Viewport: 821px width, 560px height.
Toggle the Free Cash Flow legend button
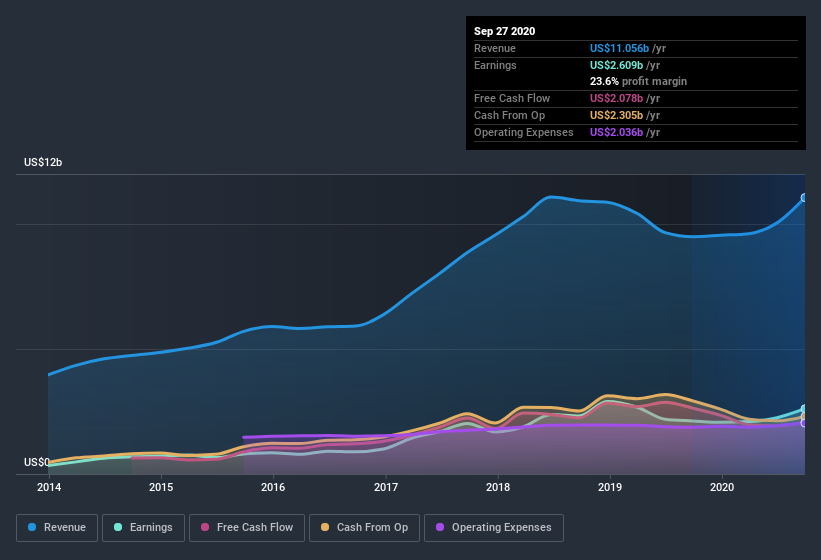point(247,528)
